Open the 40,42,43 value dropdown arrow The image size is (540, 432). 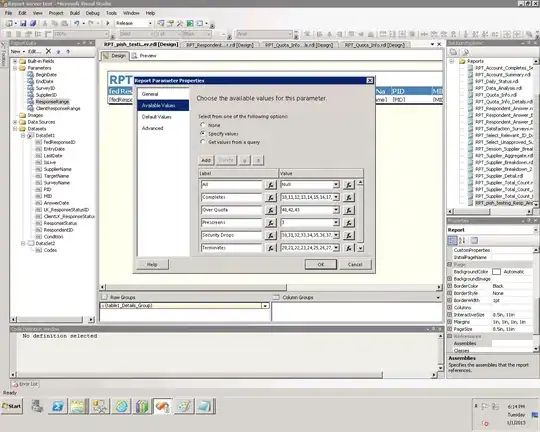point(336,210)
